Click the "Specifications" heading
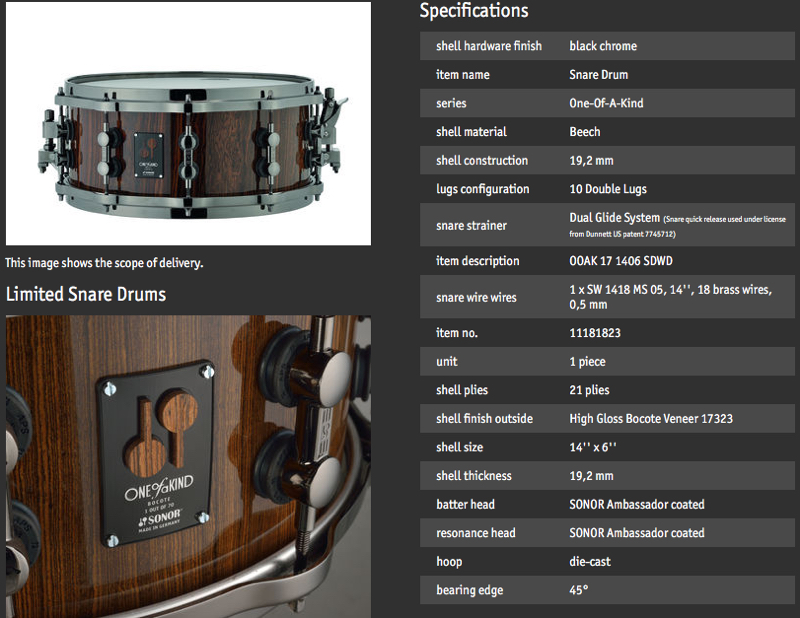Viewport: 800px width, 618px height. (474, 10)
